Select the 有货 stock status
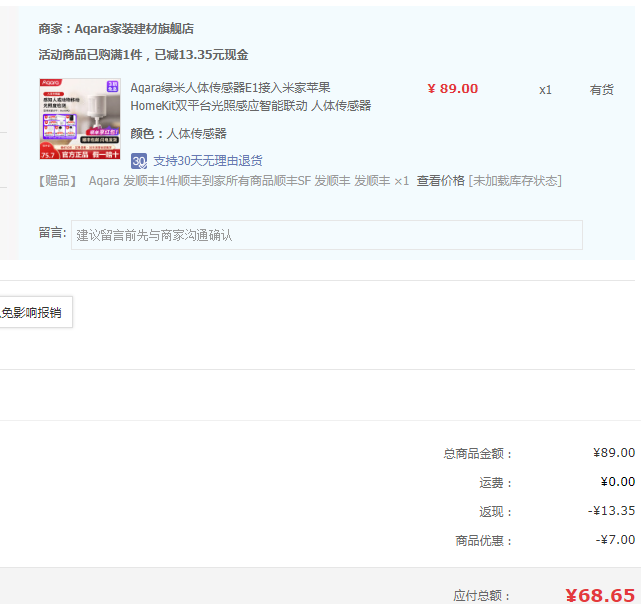 click(601, 90)
